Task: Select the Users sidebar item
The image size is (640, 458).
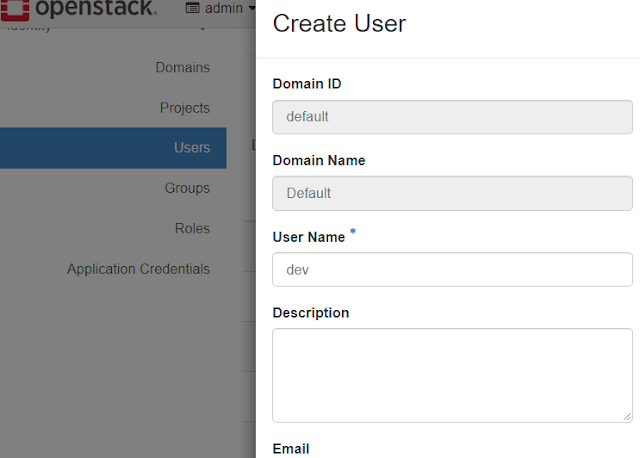Action: click(x=191, y=148)
